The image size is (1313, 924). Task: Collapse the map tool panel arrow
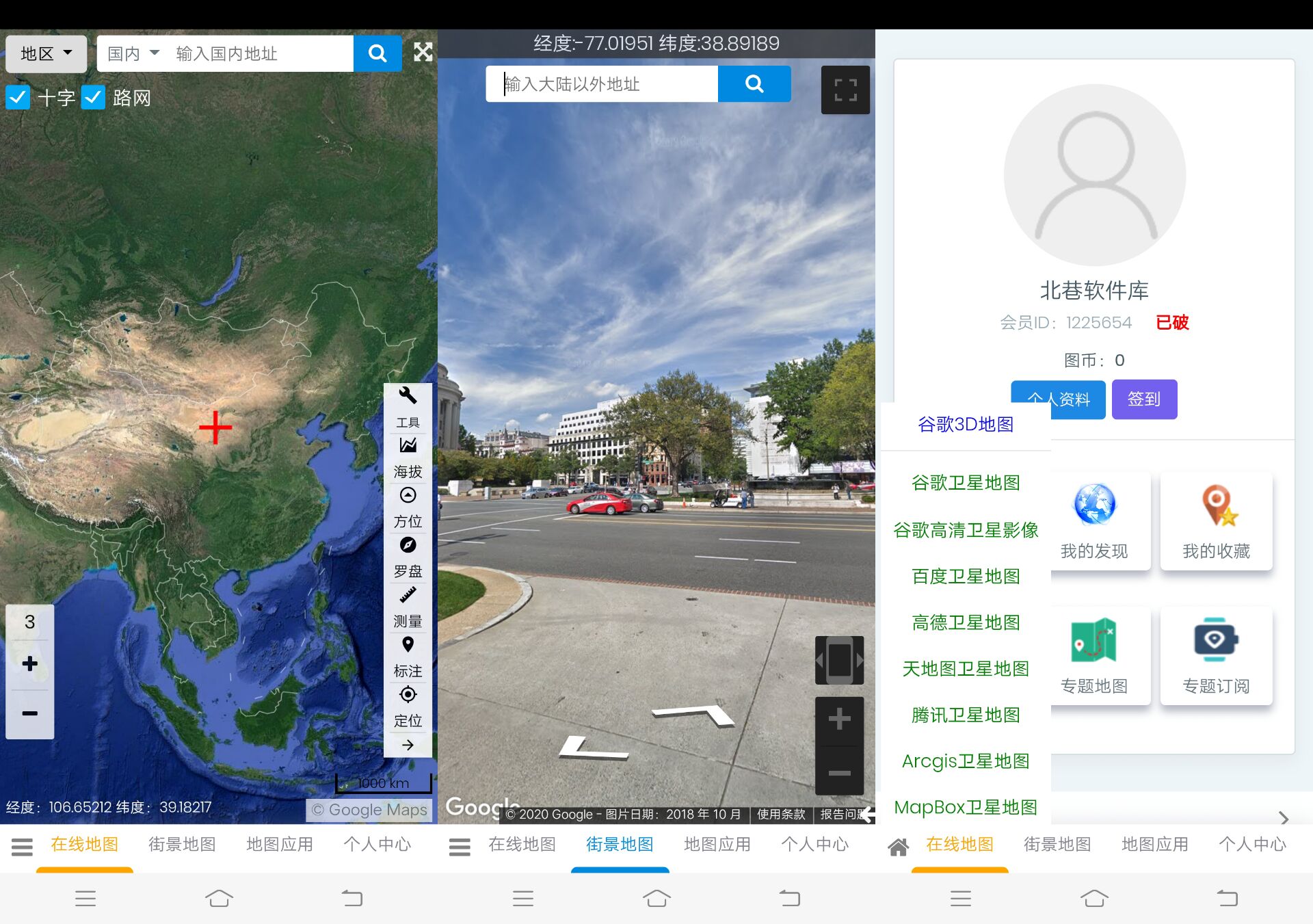pyautogui.click(x=408, y=745)
